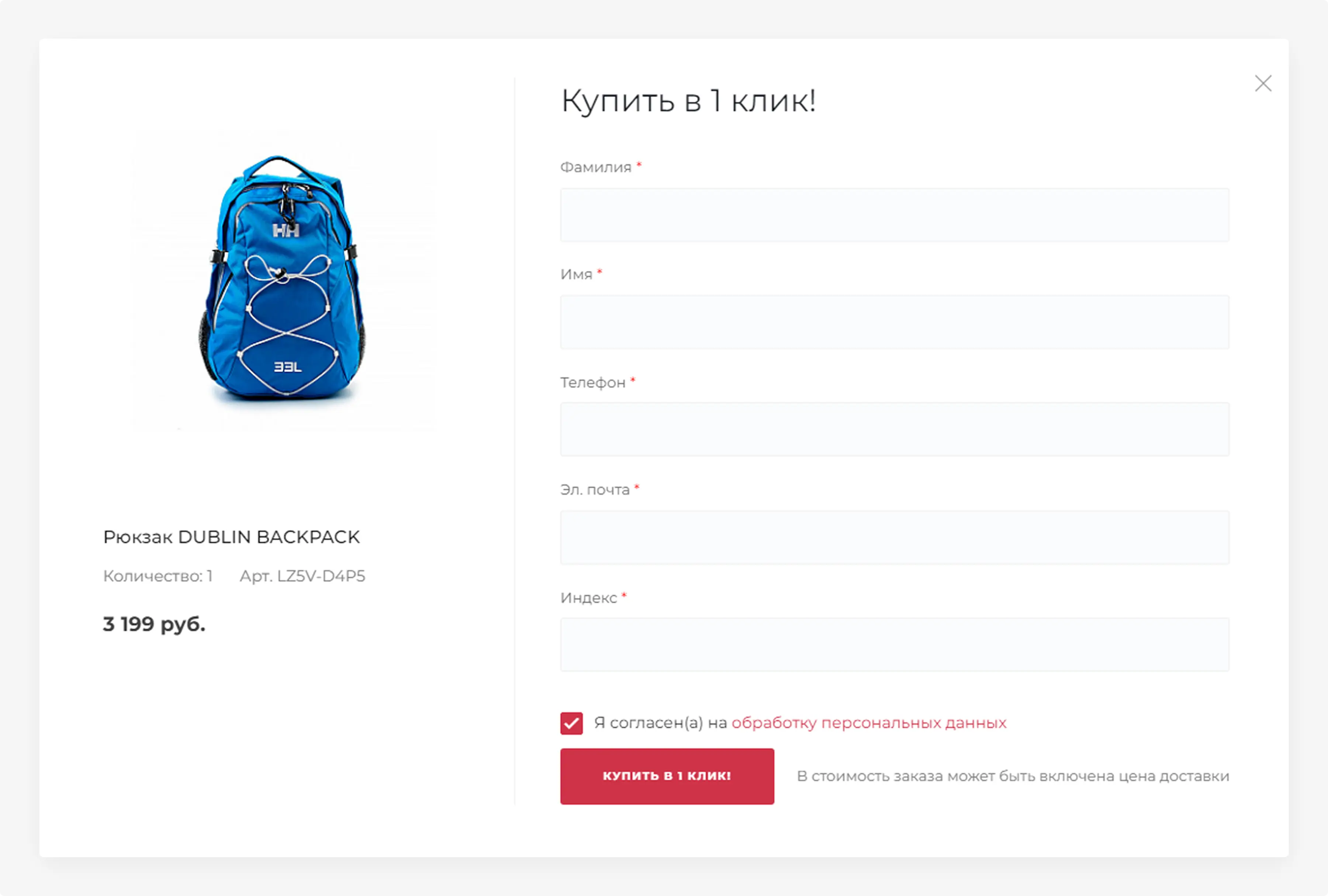
Task: Click the Фамилия field label
Action: pyautogui.click(x=595, y=167)
